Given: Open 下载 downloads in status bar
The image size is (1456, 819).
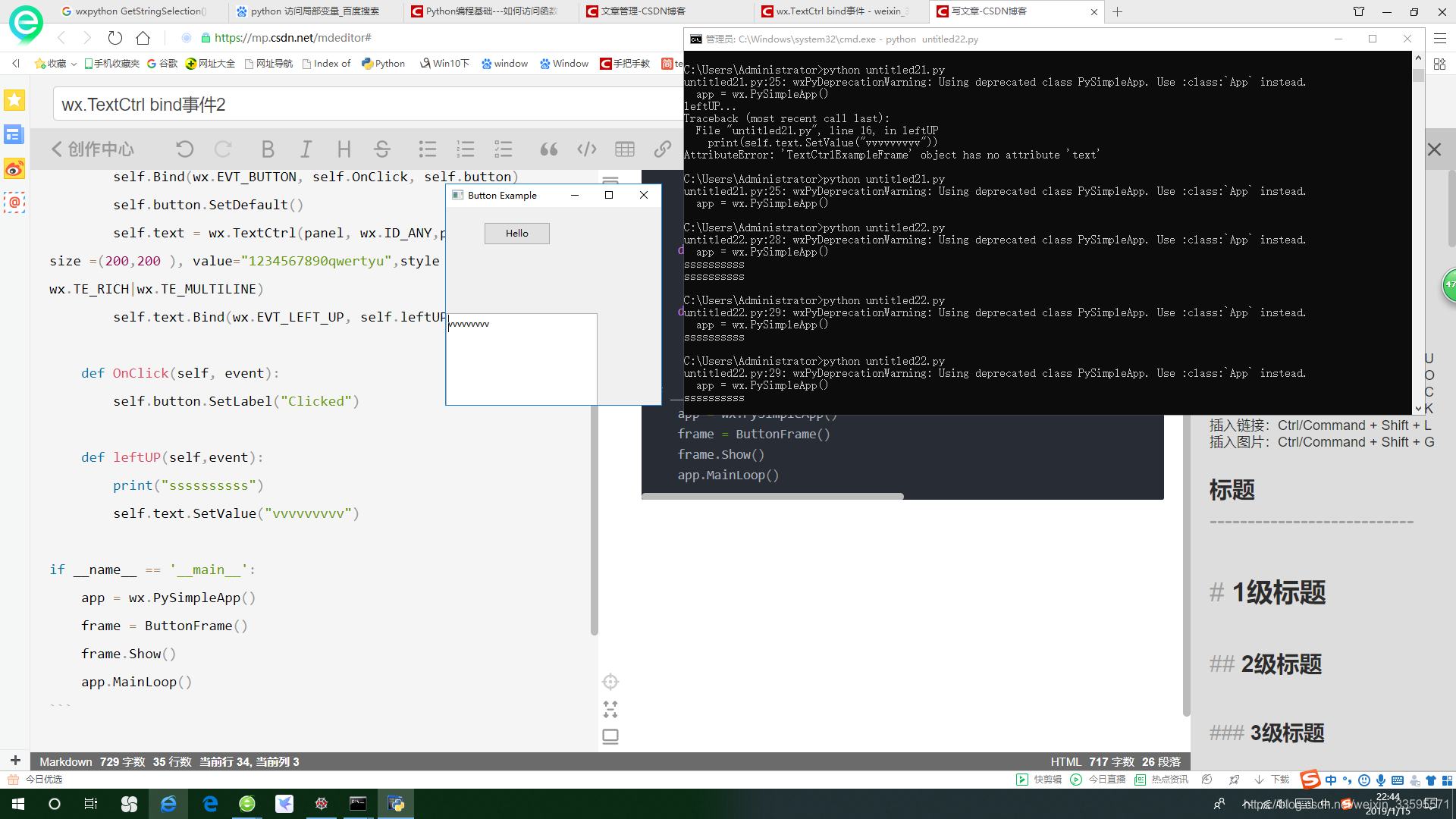Looking at the screenshot, I should [1272, 780].
